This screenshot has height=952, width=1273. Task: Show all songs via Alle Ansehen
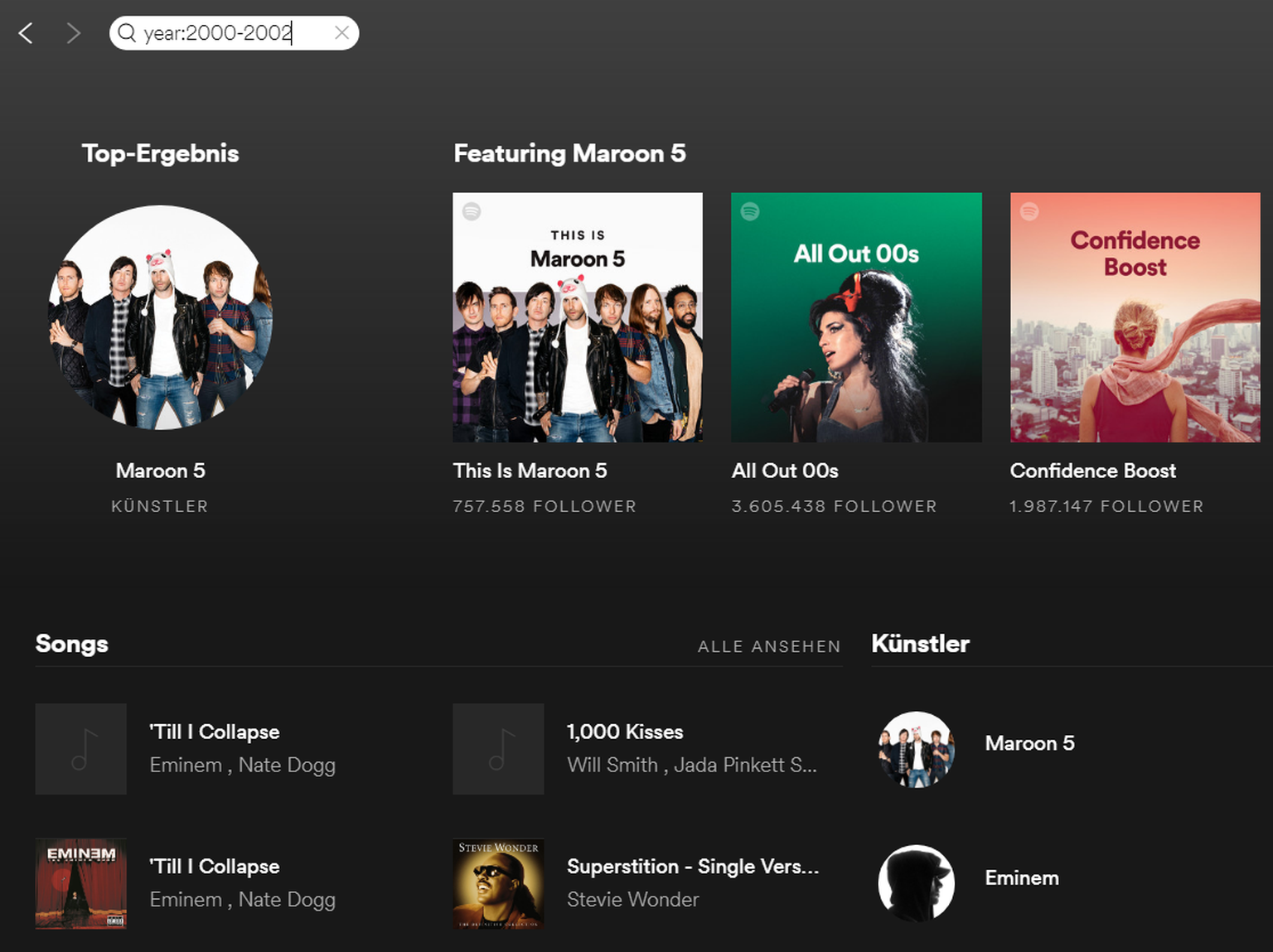(x=769, y=646)
